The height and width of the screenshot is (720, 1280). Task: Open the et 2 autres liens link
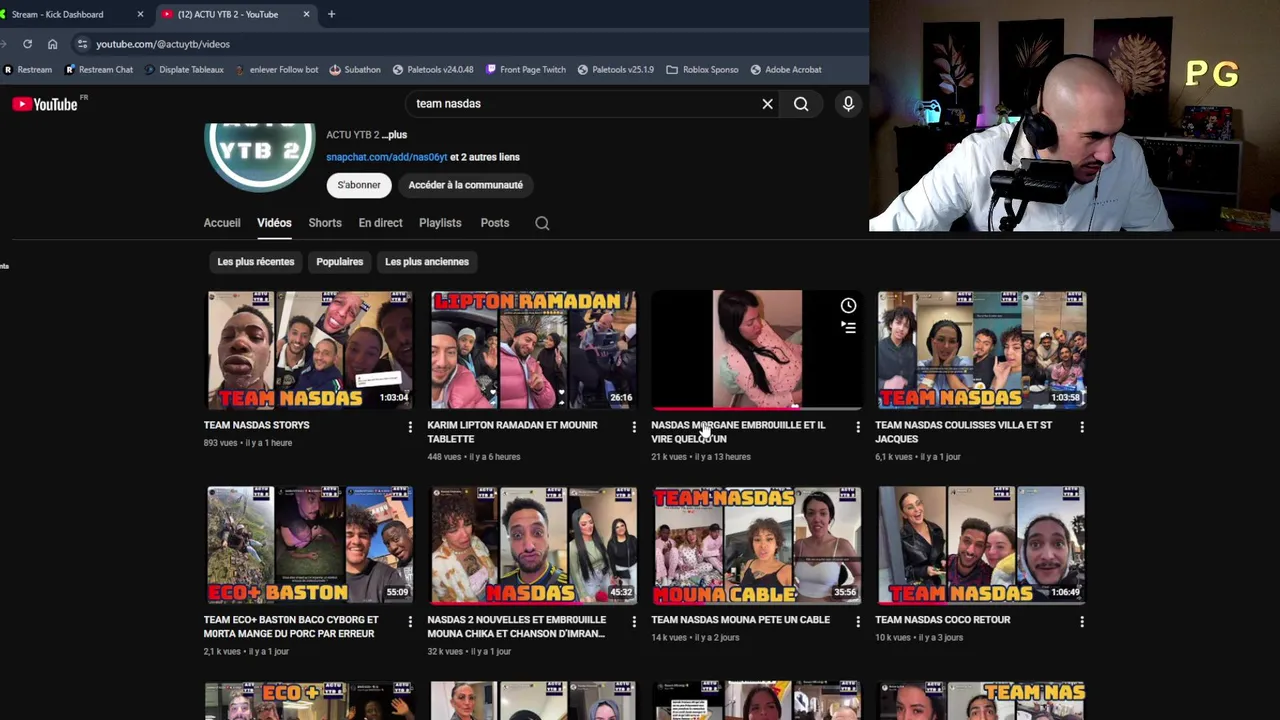485,157
